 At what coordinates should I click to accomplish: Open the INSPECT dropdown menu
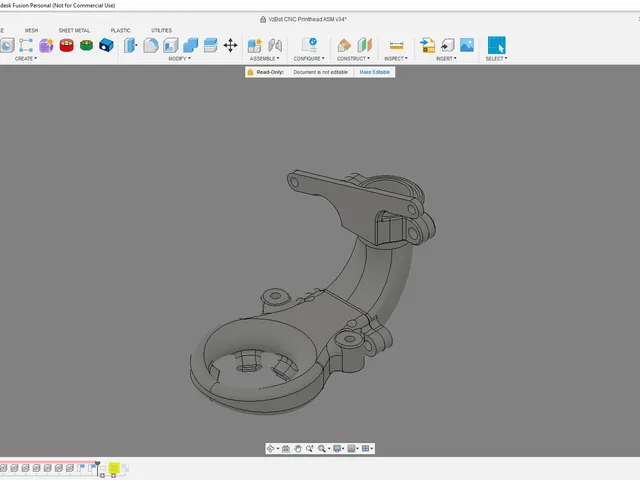click(396, 59)
